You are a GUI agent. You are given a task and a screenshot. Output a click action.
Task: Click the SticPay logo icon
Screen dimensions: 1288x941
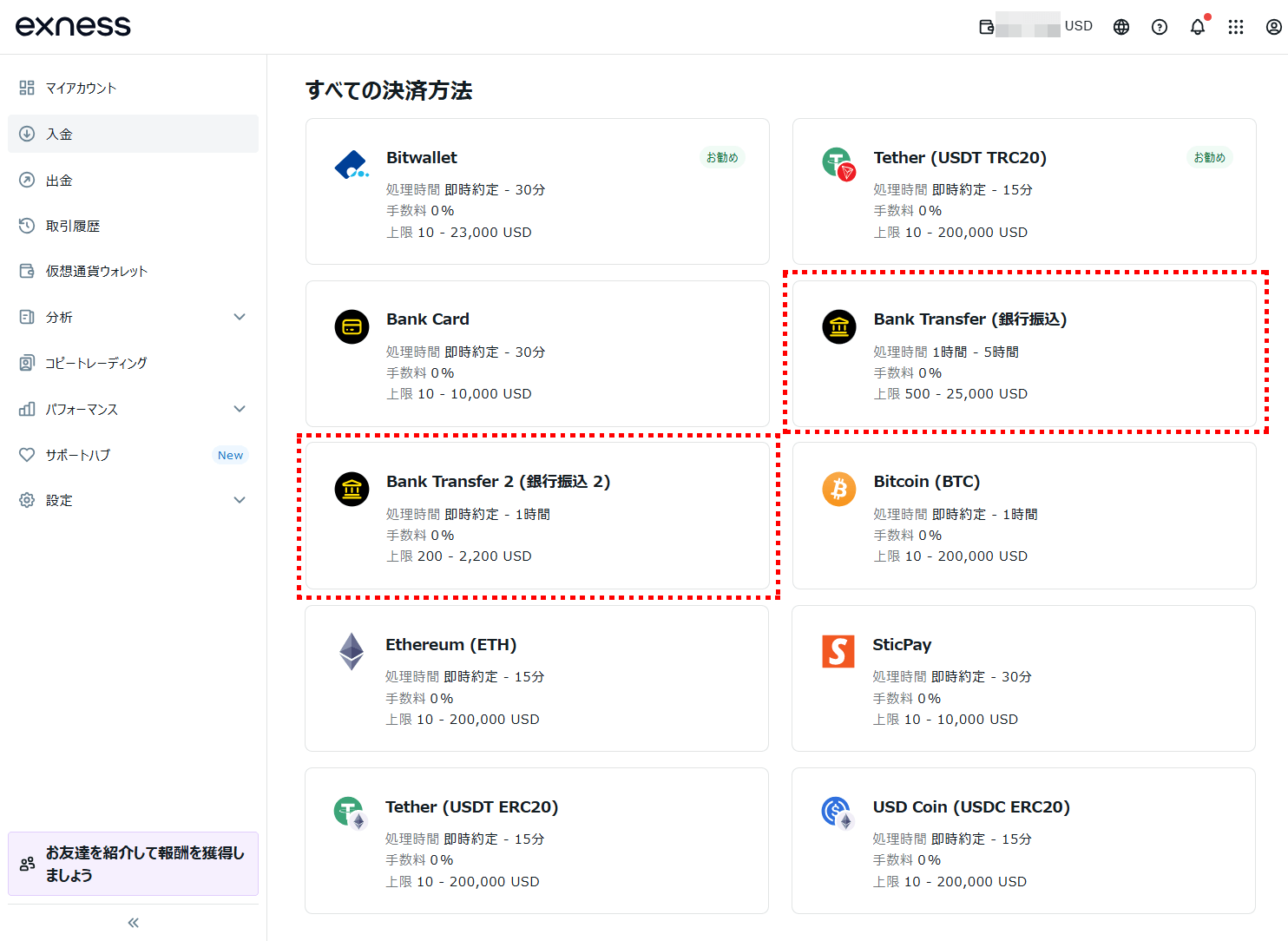tap(838, 651)
